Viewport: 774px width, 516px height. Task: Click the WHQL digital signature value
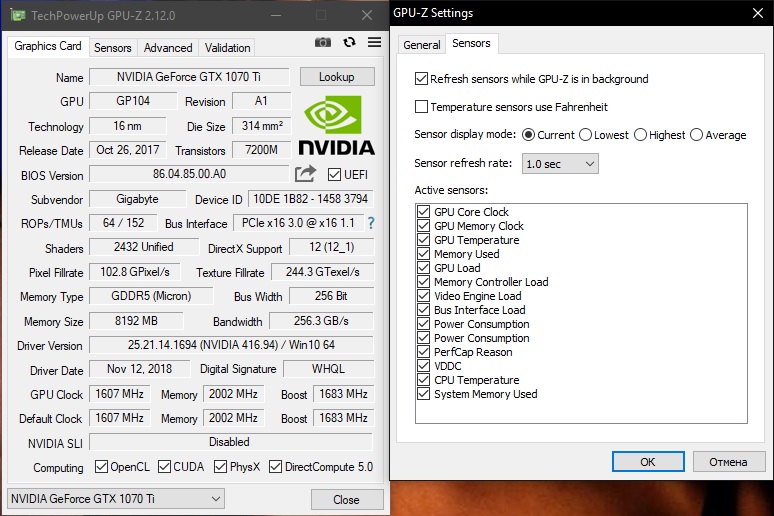(x=328, y=369)
